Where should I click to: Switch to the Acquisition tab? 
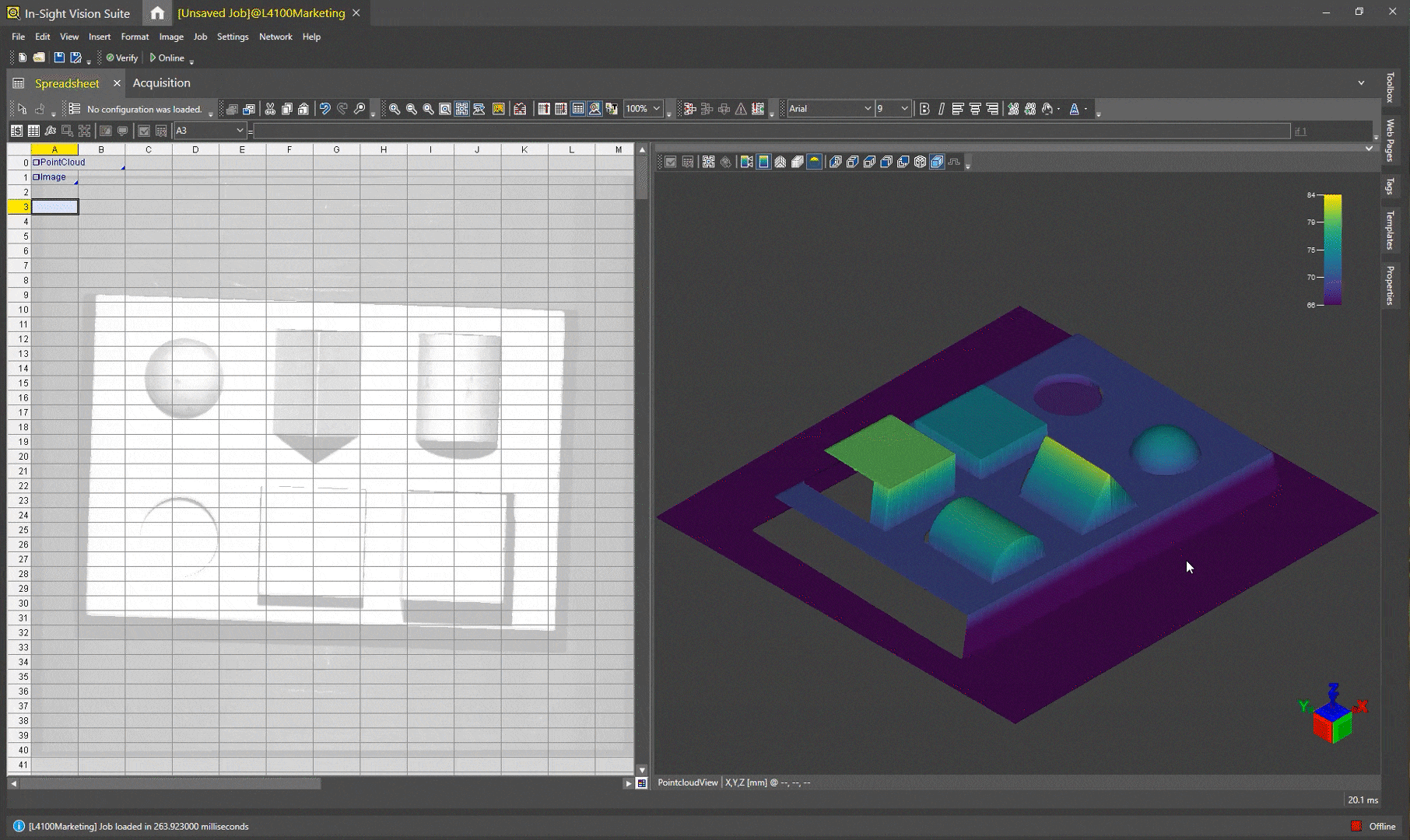click(x=161, y=83)
